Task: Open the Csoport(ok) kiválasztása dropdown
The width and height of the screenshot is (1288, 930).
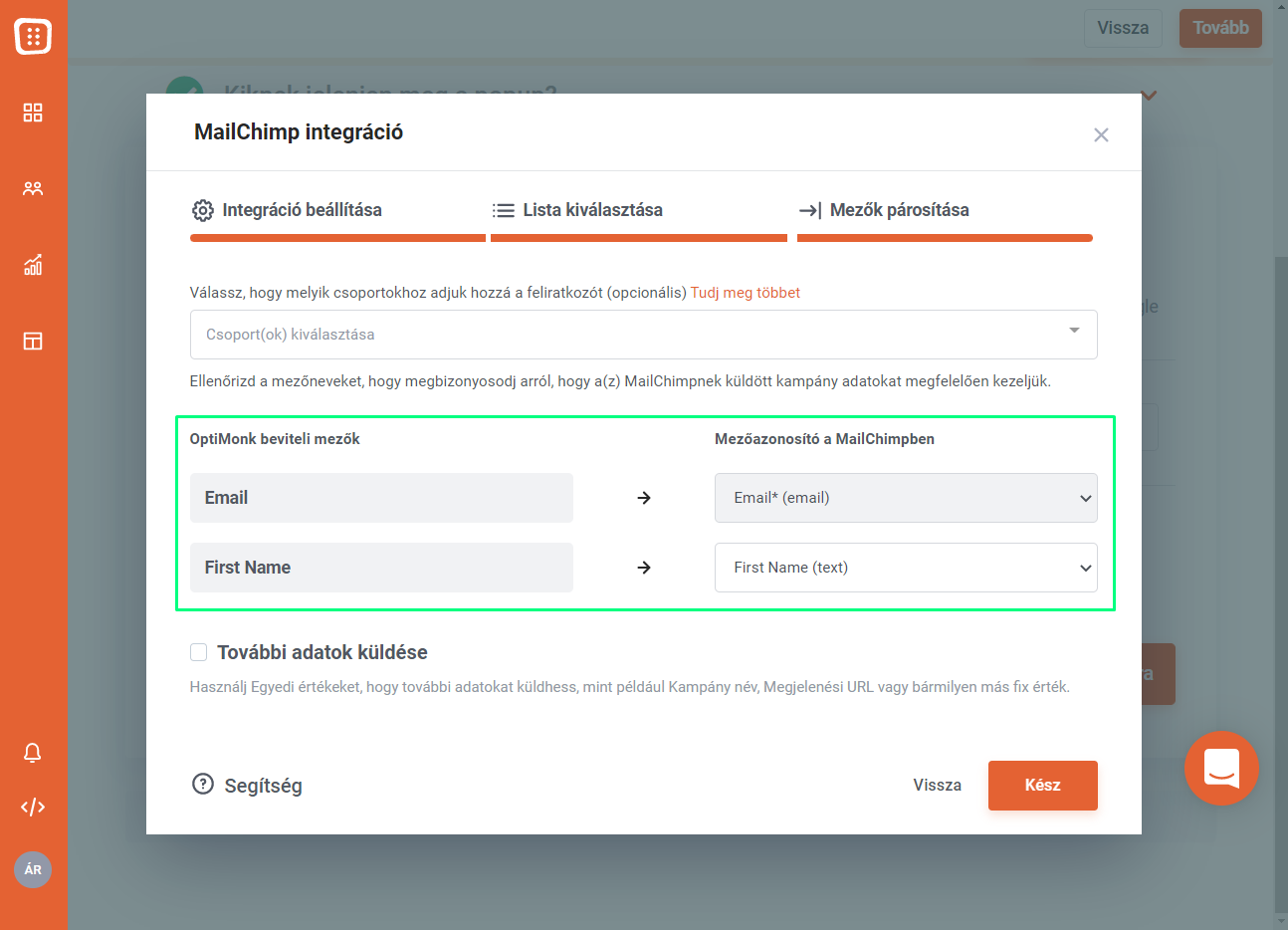Action: tap(643, 335)
